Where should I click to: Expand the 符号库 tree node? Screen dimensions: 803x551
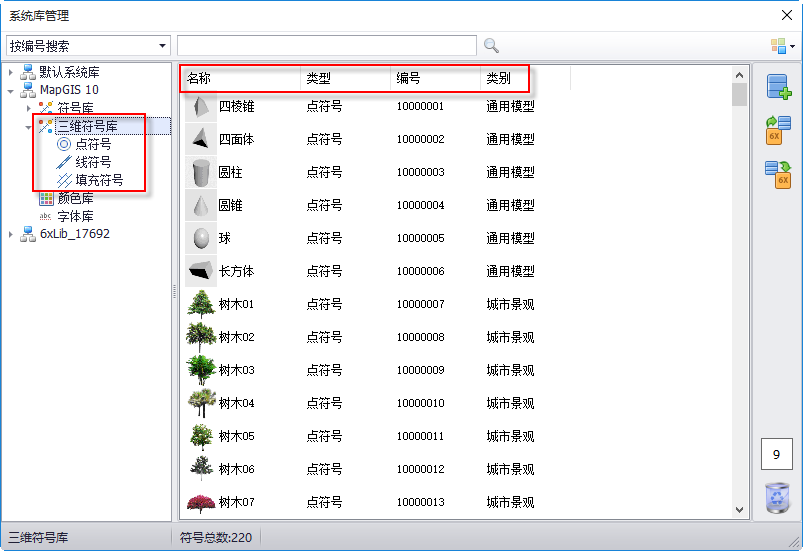29,108
